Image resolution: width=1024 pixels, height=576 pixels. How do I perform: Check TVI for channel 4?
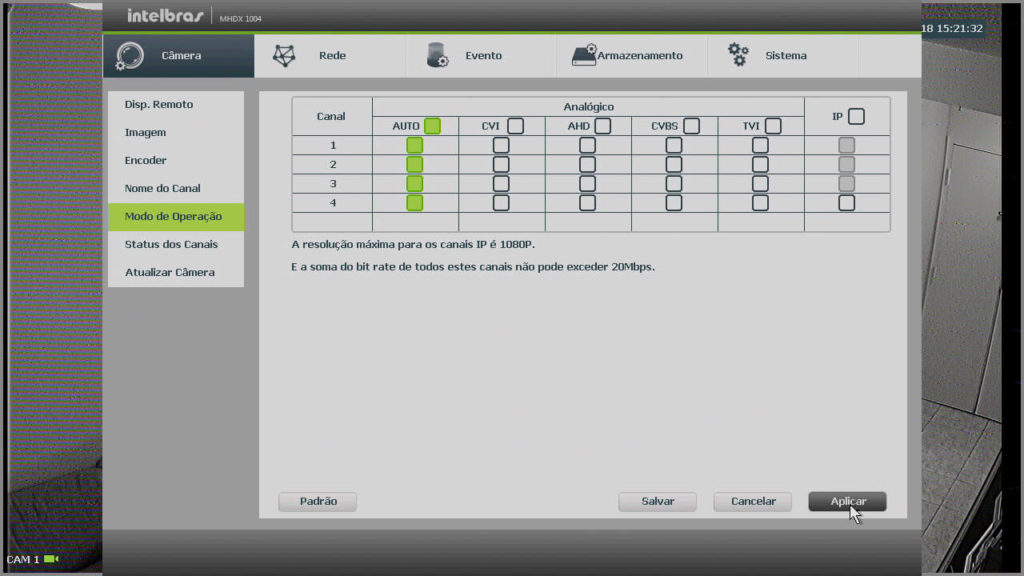(760, 203)
